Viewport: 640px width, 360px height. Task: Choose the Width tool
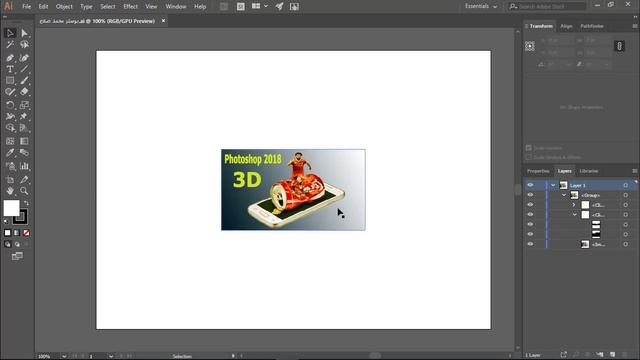click(10, 117)
